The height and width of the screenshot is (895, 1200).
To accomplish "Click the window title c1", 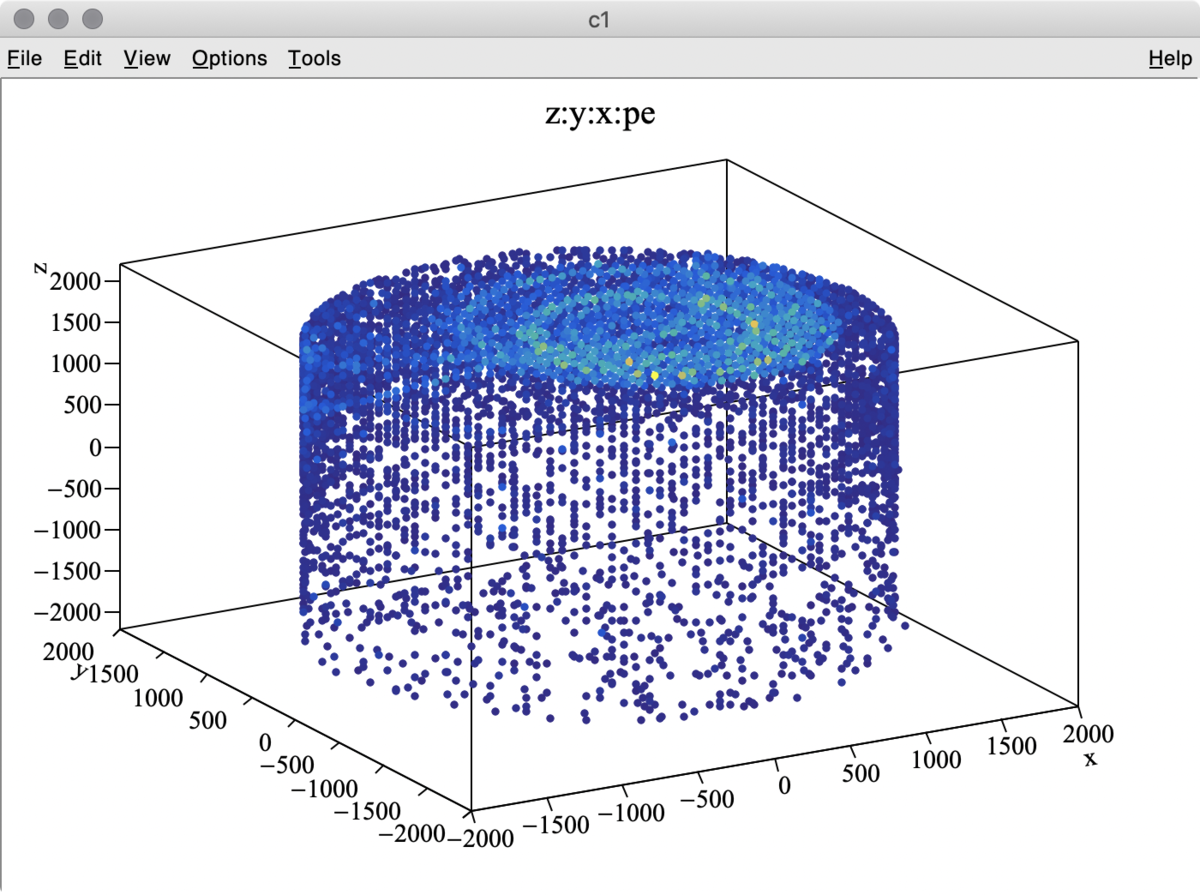I will pos(599,19).
